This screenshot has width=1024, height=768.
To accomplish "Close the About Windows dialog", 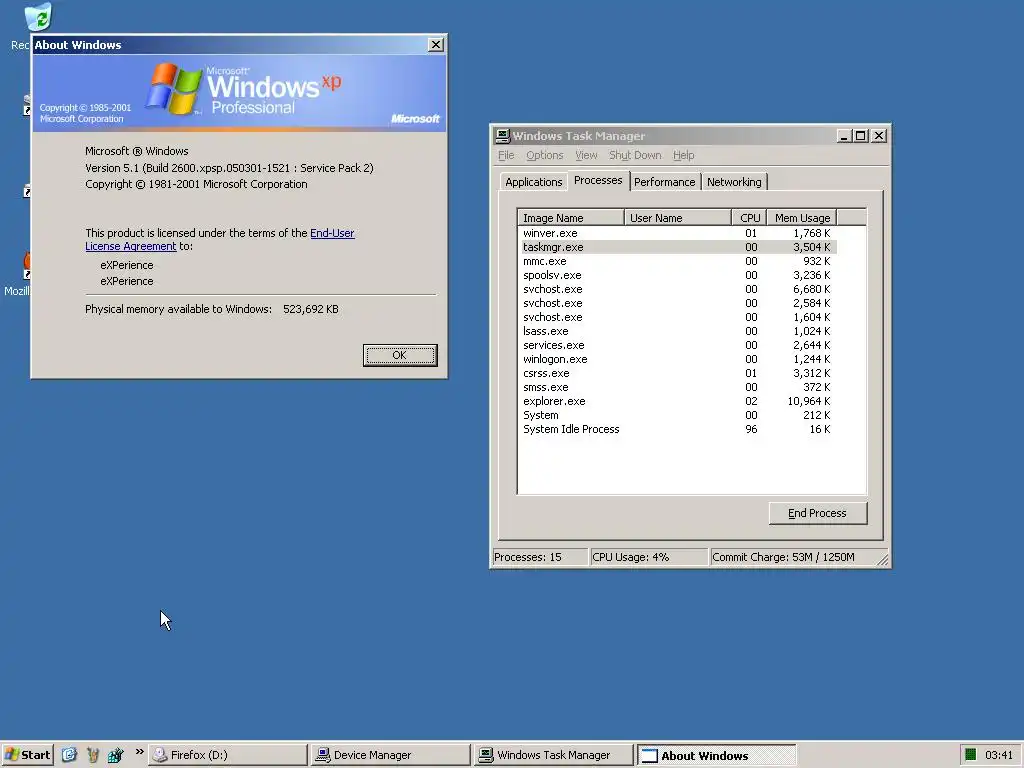I will [x=436, y=44].
